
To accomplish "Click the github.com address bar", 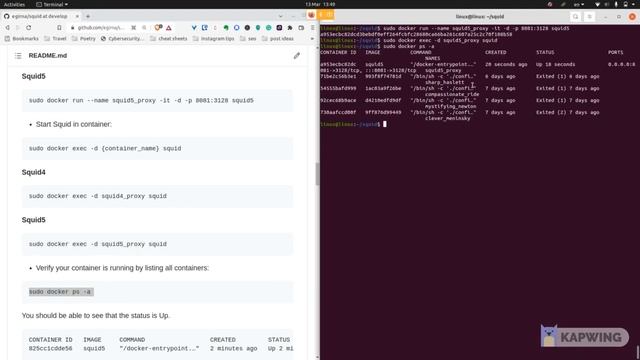I will 100,28.
